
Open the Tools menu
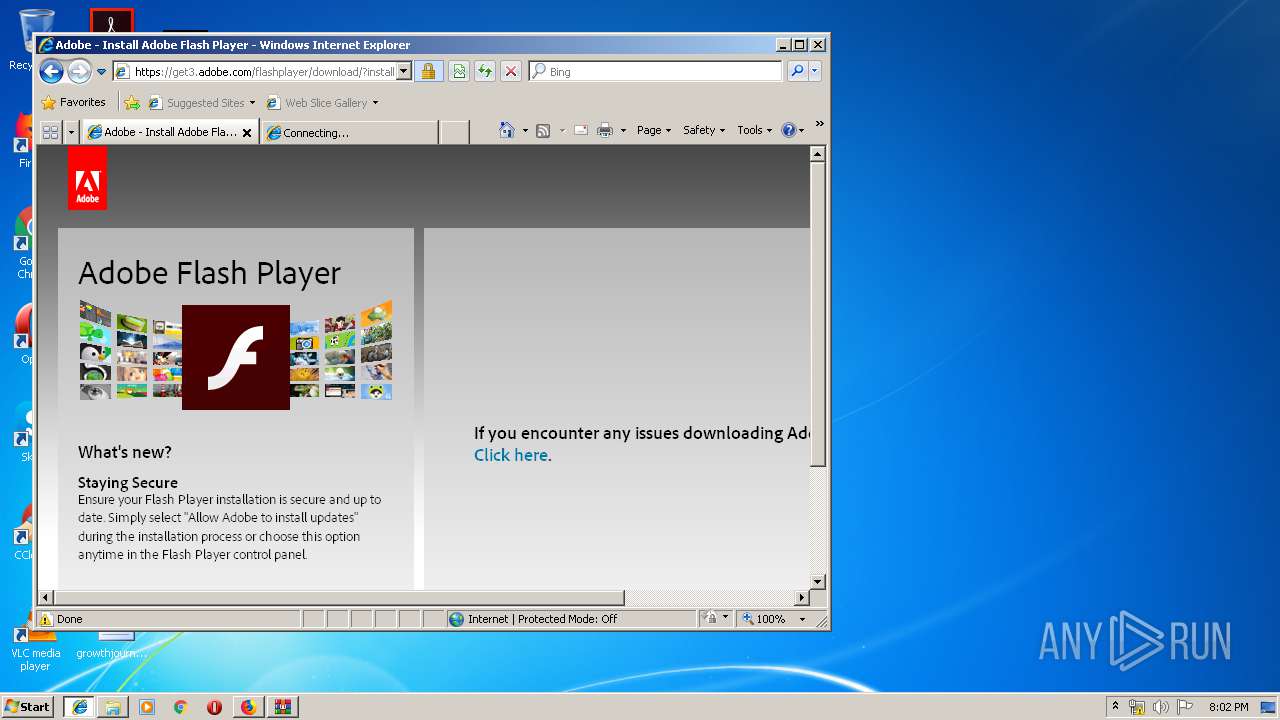[755, 130]
